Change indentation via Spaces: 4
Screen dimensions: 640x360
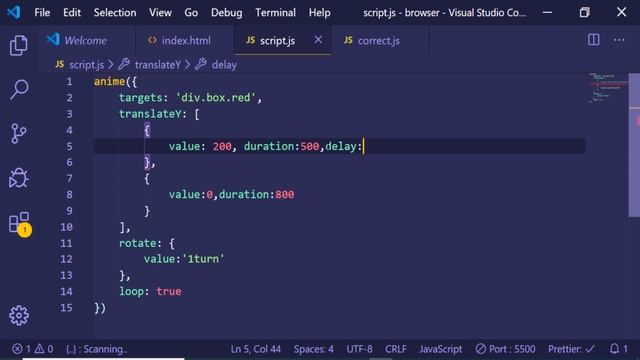[313, 349]
